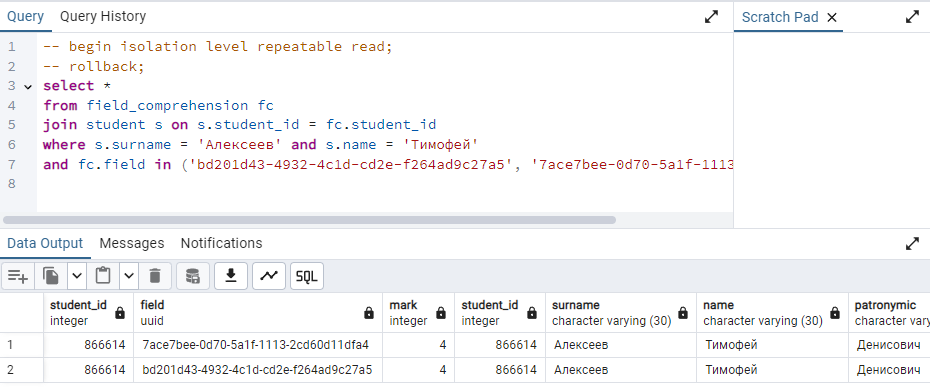Collapse the select statement at line 3
Image resolution: width=930 pixels, height=390 pixels.
(x=28, y=87)
